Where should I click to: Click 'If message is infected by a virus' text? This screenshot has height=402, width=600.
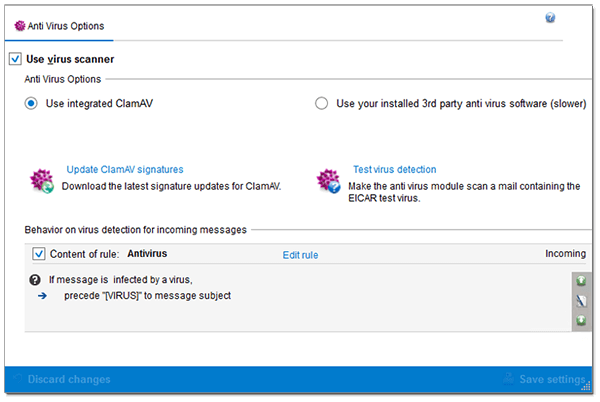121,280
